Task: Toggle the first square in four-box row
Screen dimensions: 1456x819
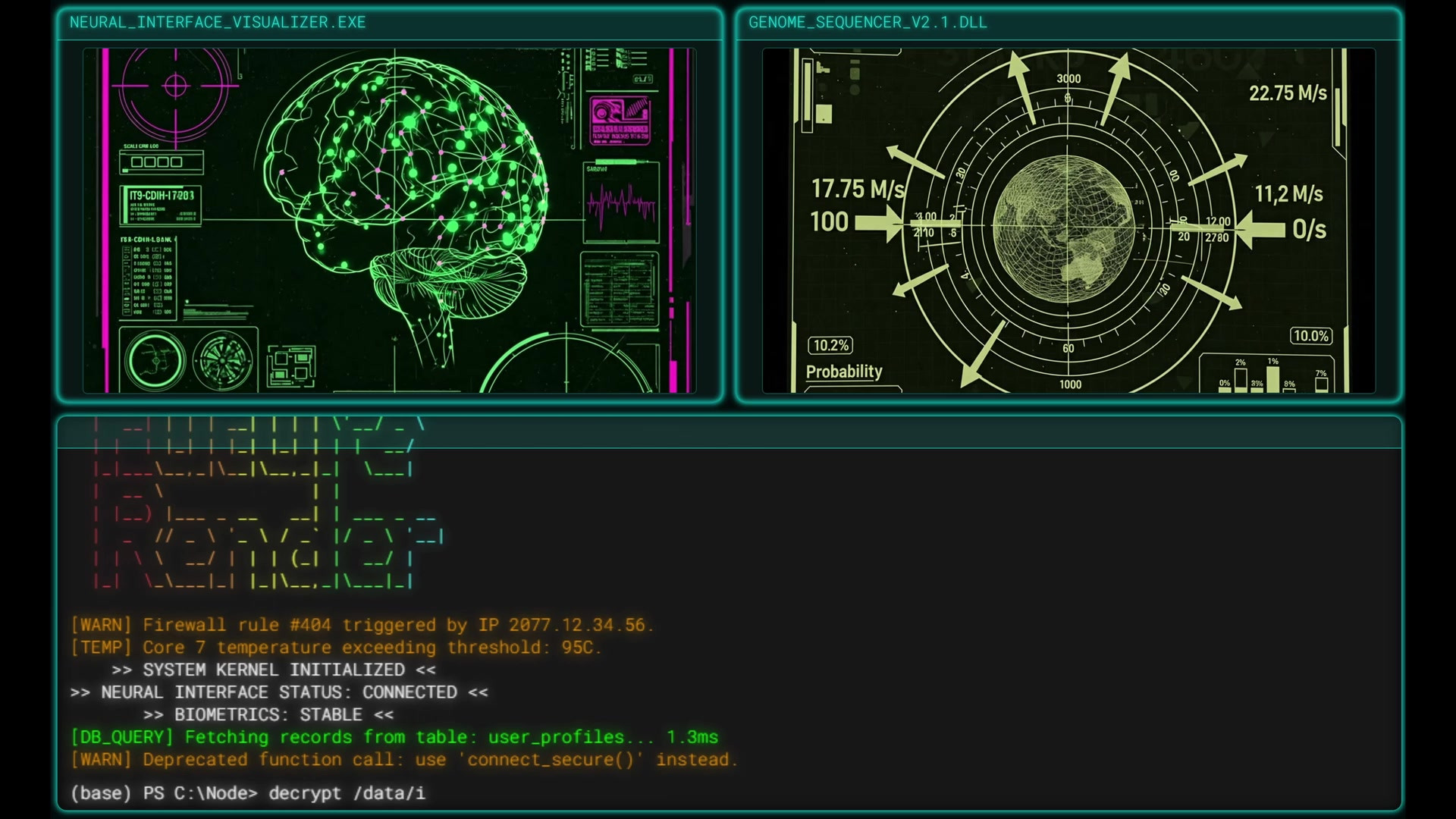Action: [x=137, y=162]
